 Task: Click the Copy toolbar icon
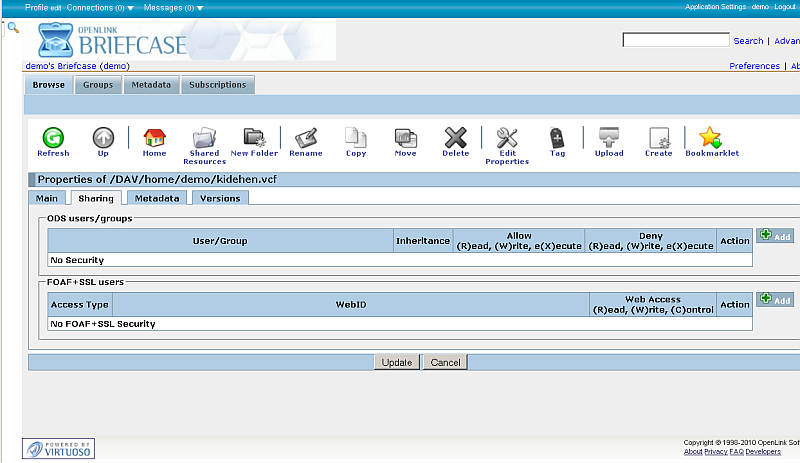click(x=356, y=137)
